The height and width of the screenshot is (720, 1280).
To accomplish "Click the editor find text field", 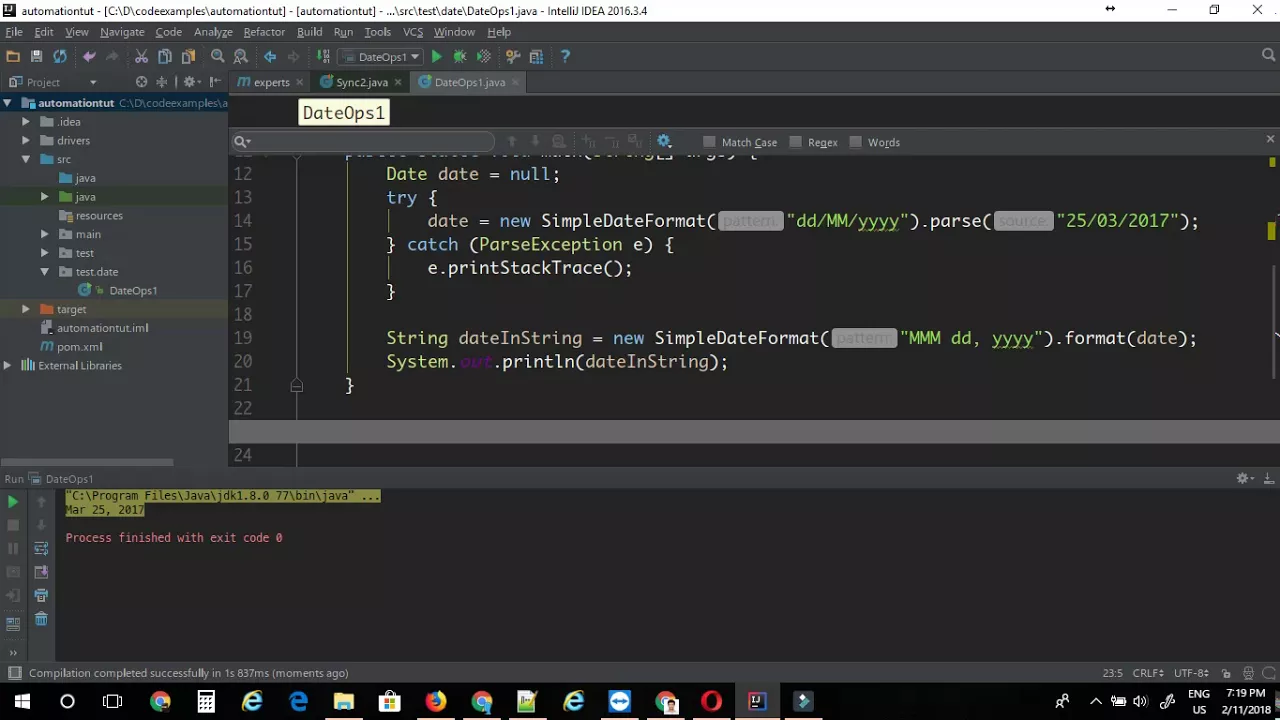I will (x=365, y=142).
